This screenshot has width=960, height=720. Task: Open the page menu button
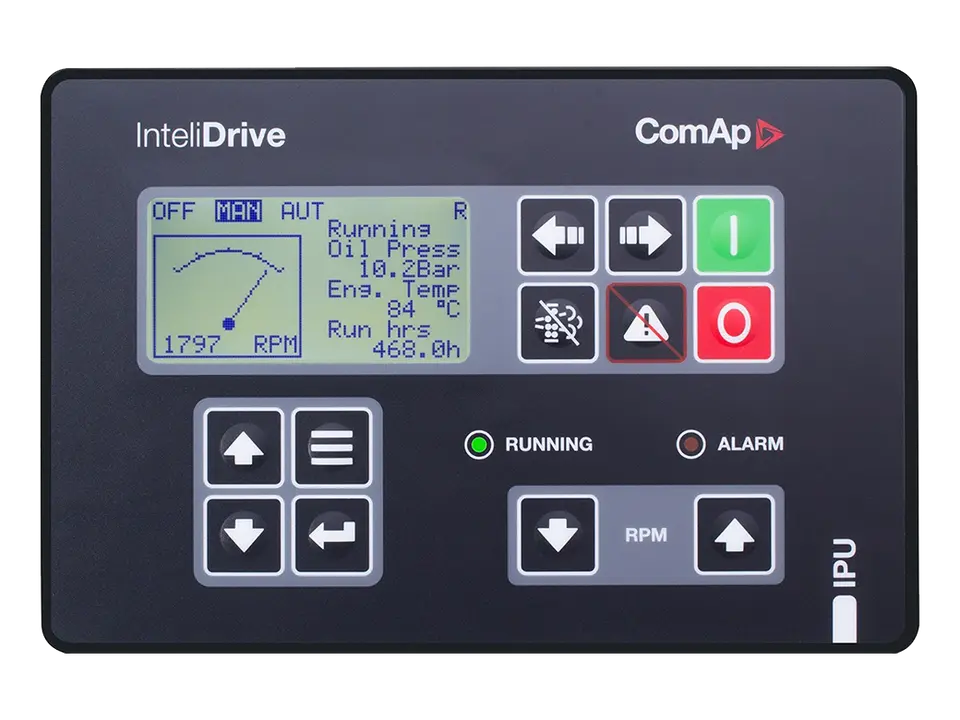(332, 448)
